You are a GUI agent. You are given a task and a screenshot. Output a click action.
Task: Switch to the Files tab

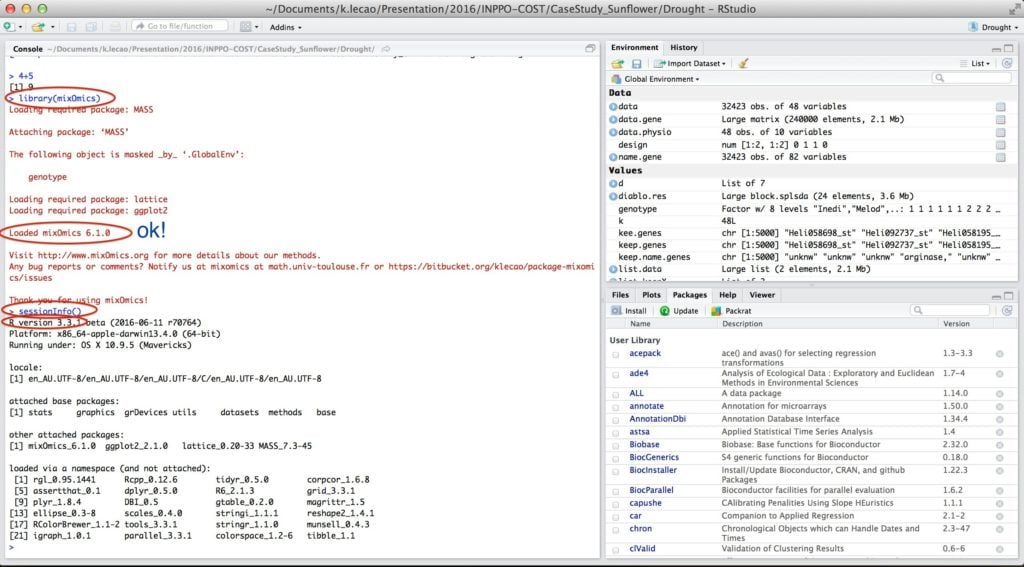pyautogui.click(x=620, y=295)
